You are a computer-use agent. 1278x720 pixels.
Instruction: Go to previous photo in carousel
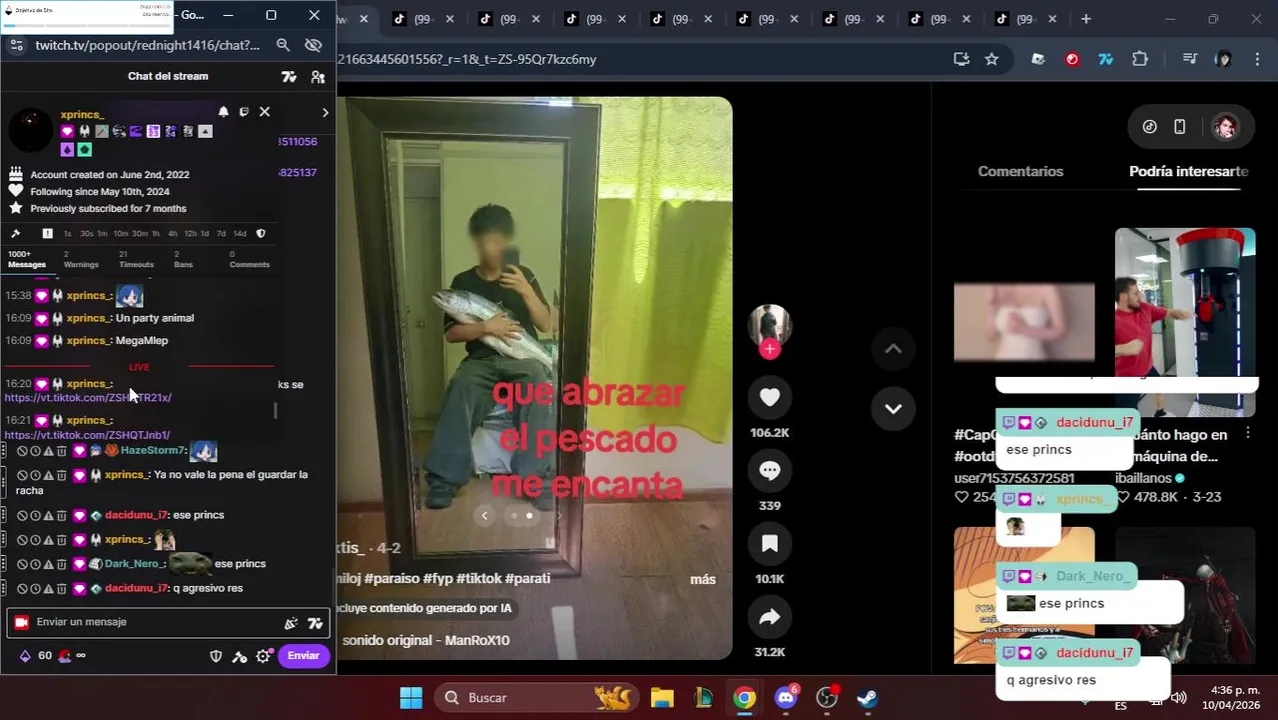484,516
